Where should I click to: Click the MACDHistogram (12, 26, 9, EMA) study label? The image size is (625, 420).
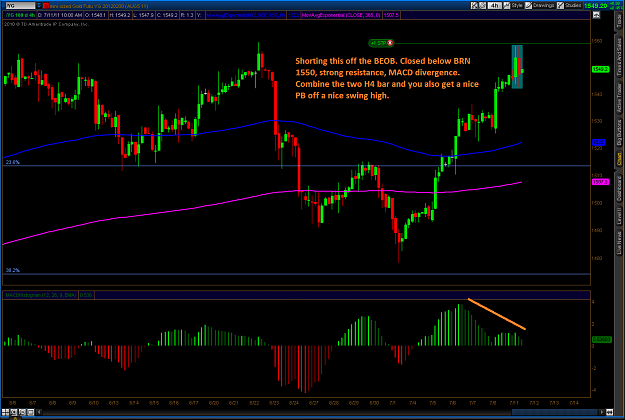tap(40, 295)
